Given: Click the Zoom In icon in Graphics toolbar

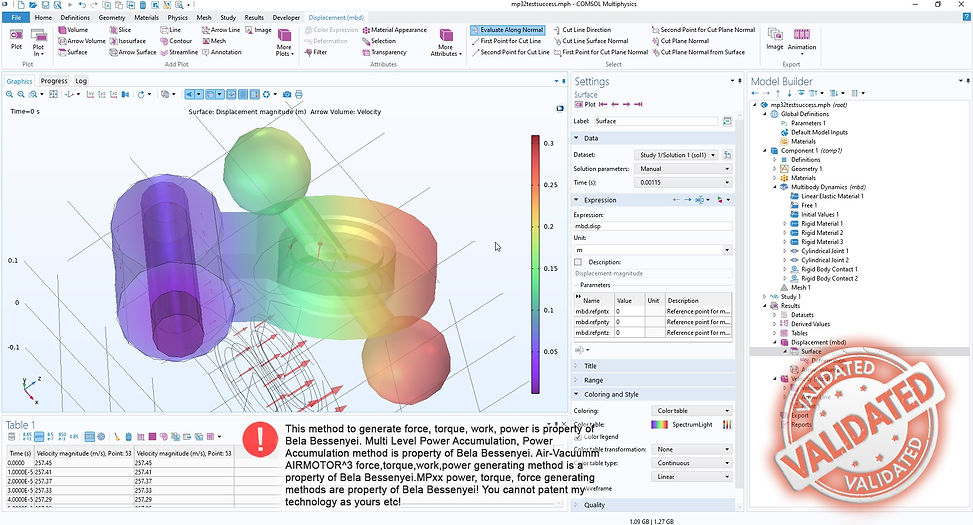Looking at the screenshot, I should tap(9, 94).
